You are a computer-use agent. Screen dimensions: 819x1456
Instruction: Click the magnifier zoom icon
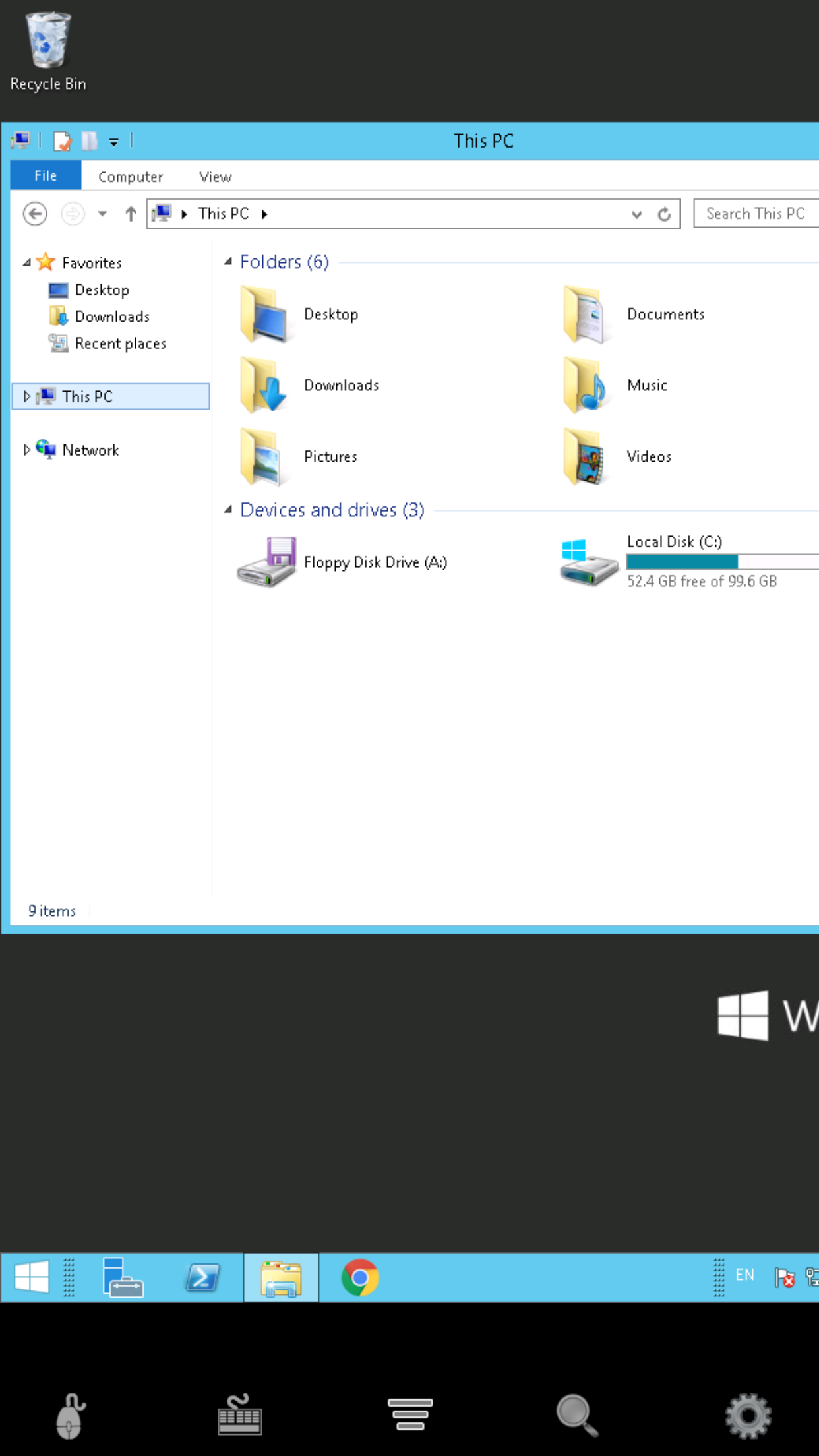tap(578, 1414)
